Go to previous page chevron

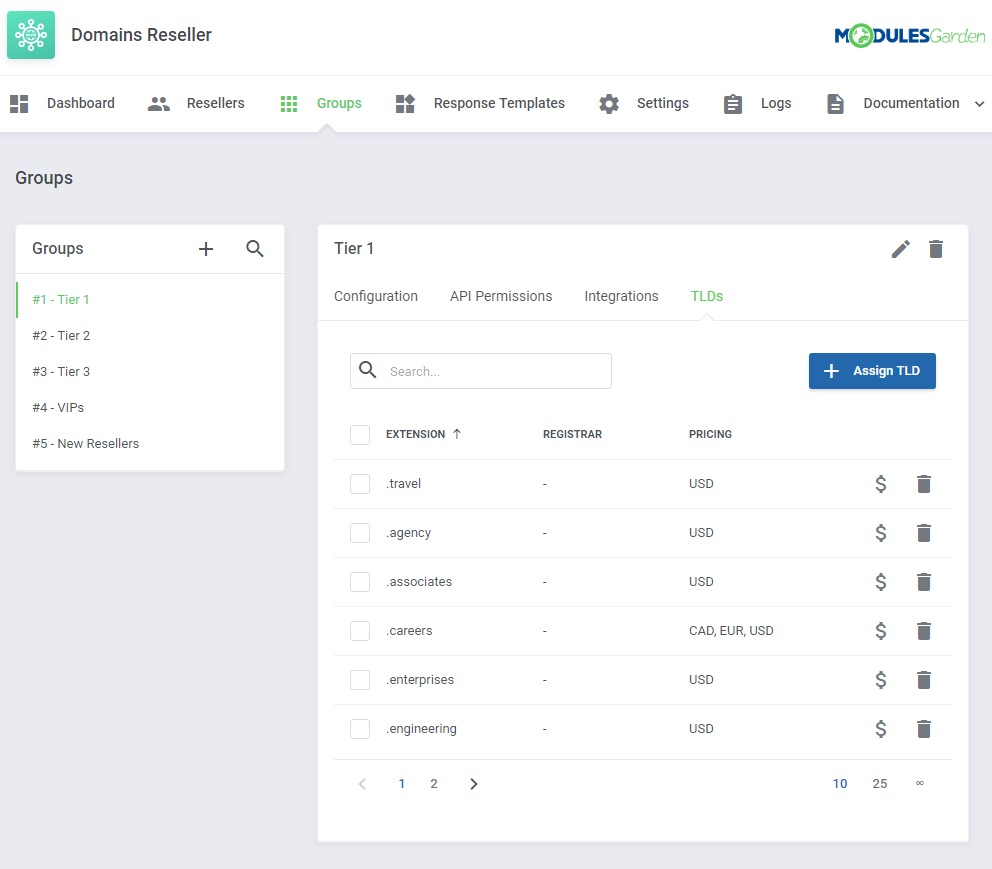(363, 784)
